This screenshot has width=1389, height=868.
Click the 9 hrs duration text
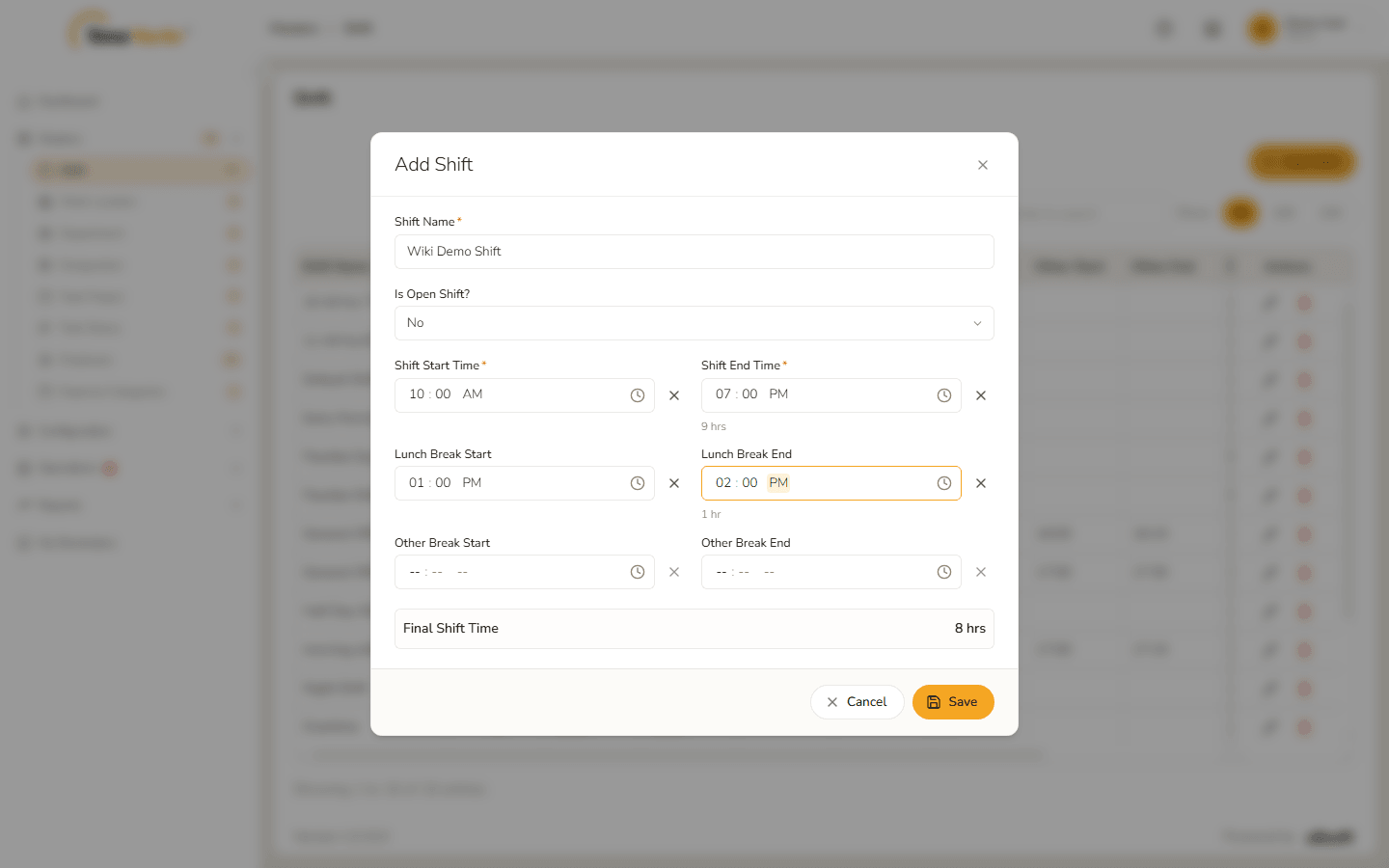click(714, 426)
